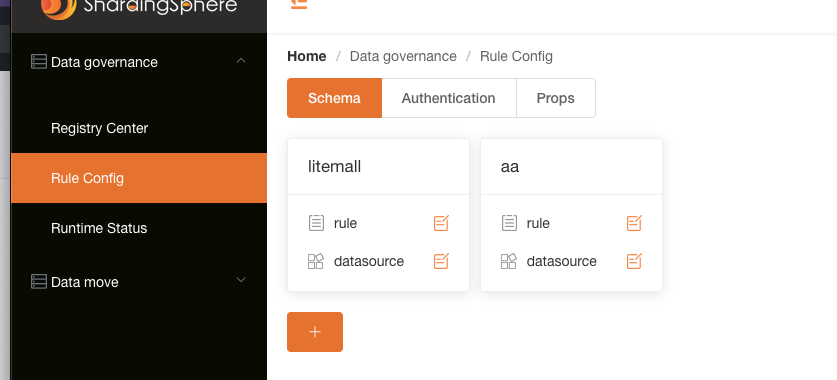Click datasource label in aa card
The width and height of the screenshot is (837, 380).
(x=562, y=261)
